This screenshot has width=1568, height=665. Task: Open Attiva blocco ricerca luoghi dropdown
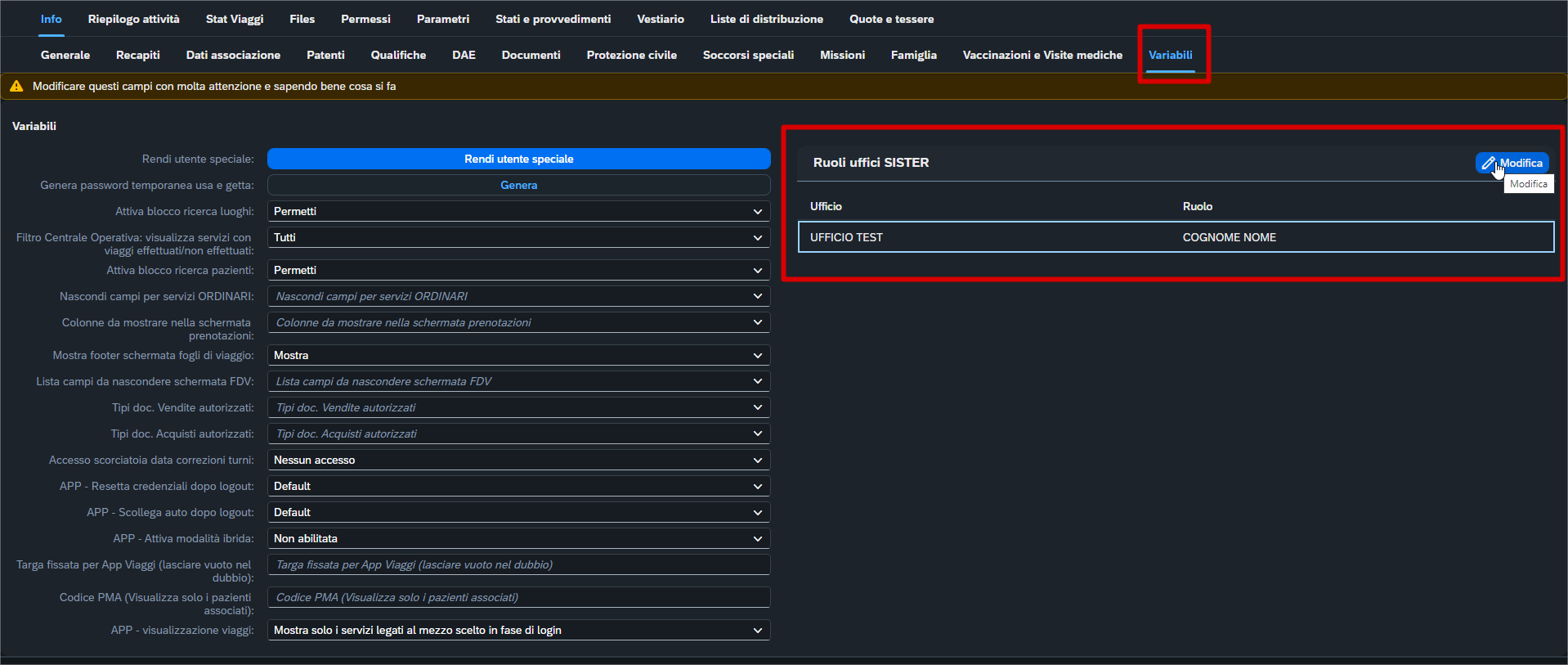(x=518, y=212)
